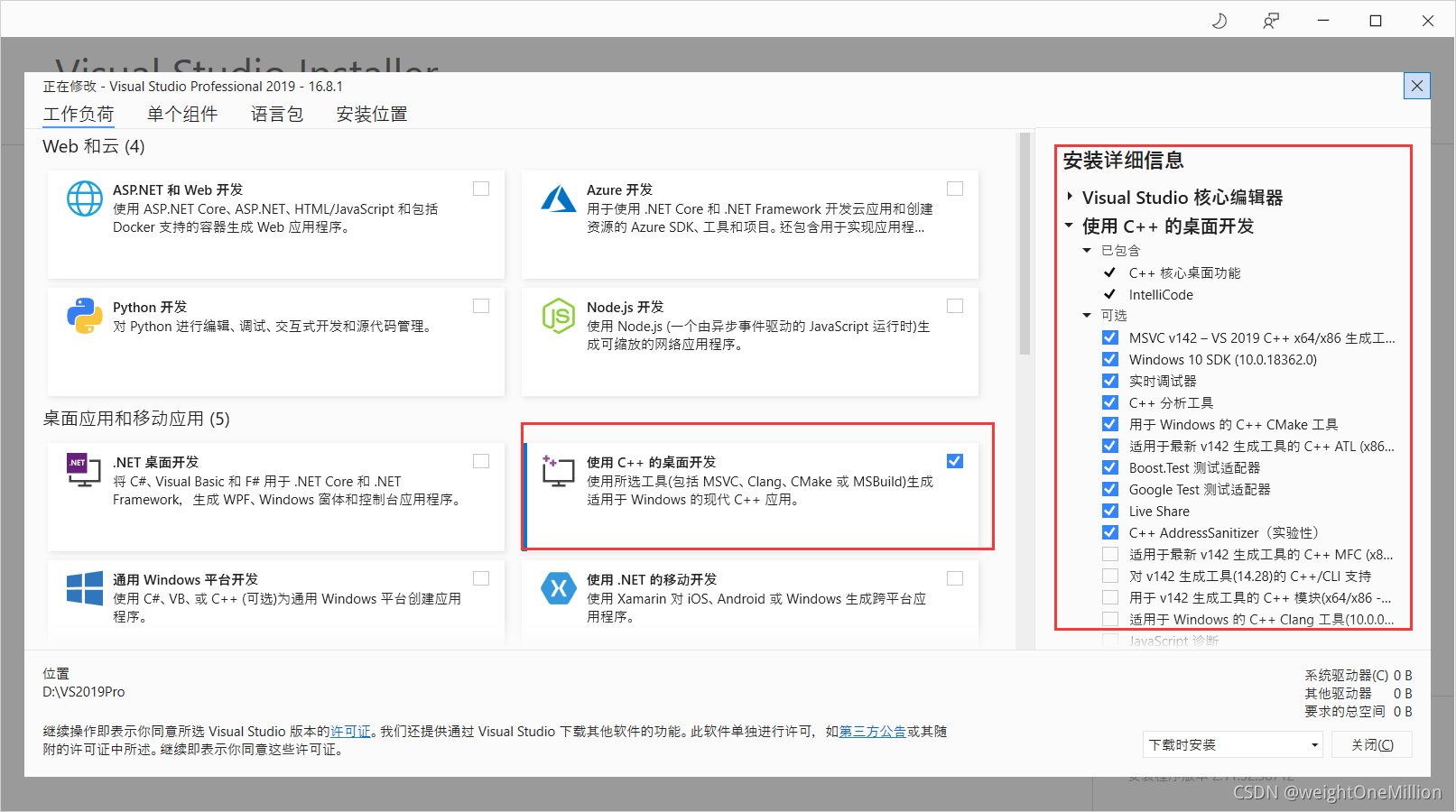The width and height of the screenshot is (1456, 812).
Task: Uncheck Windows 10 SDK (10.0.18362.0)
Action: (1110, 359)
